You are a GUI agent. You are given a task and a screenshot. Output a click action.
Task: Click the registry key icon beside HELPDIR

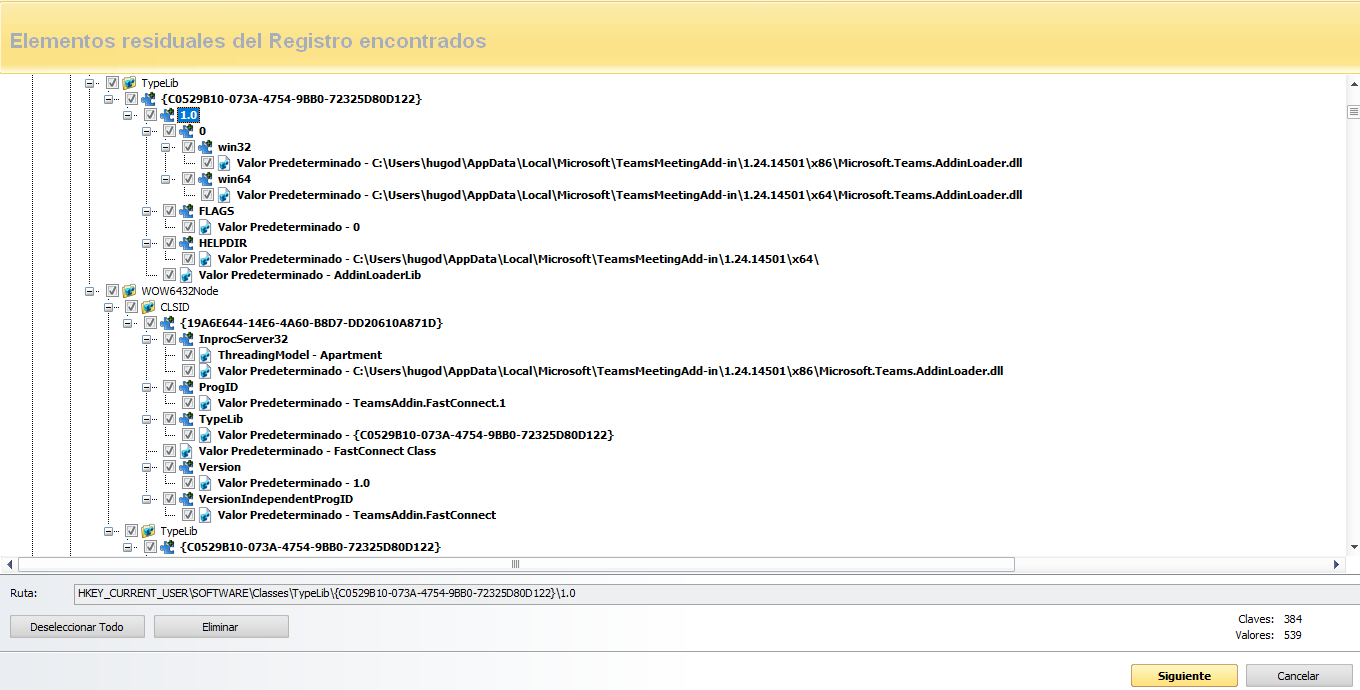click(186, 243)
